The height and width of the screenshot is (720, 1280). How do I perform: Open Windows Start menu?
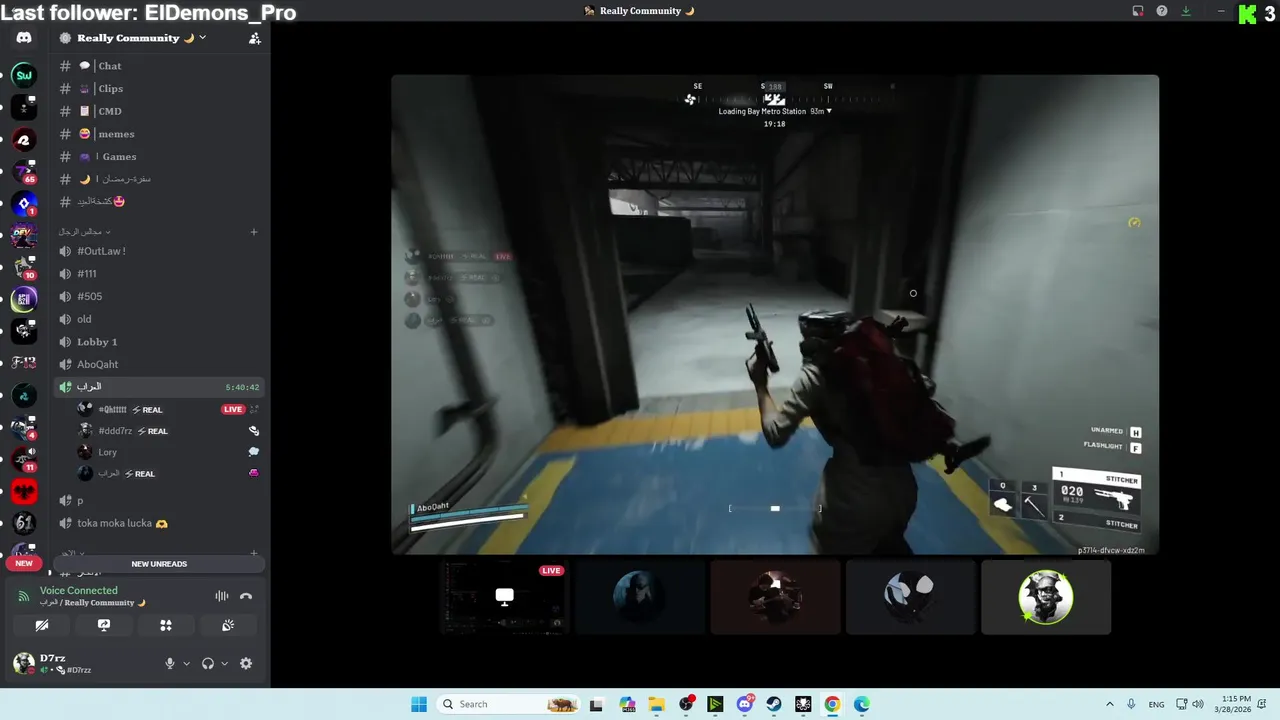(x=419, y=704)
